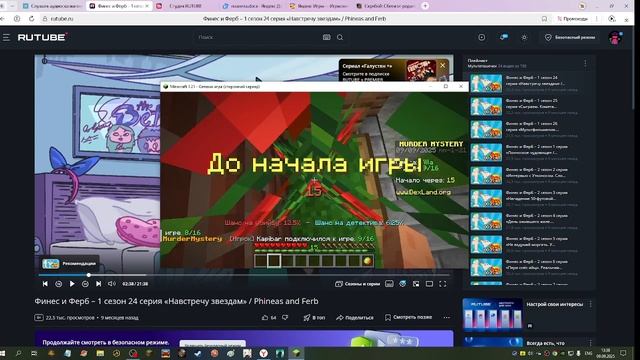The height and width of the screenshot is (360, 640).
Task: Open more options under video title
Action: (x=447, y=317)
